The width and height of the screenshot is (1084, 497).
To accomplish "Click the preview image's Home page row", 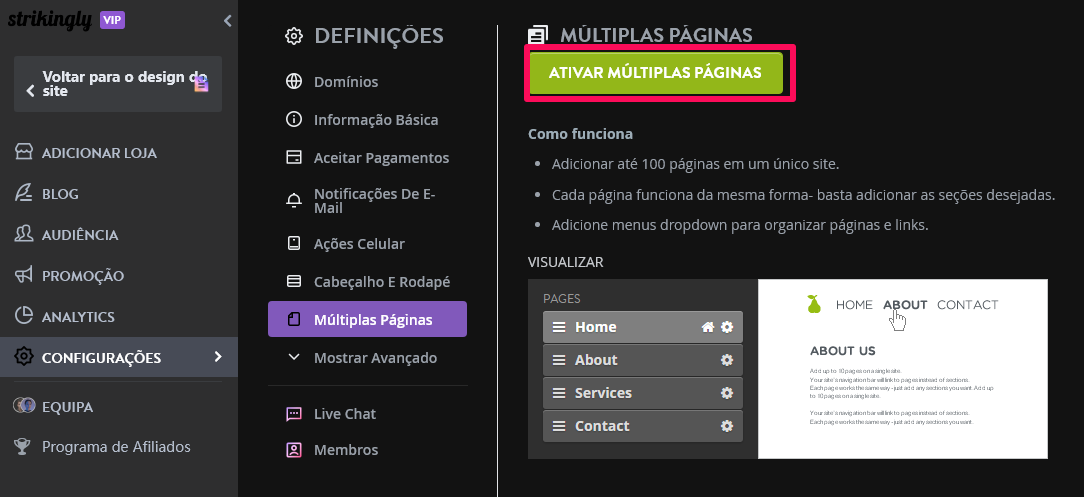I will point(643,327).
